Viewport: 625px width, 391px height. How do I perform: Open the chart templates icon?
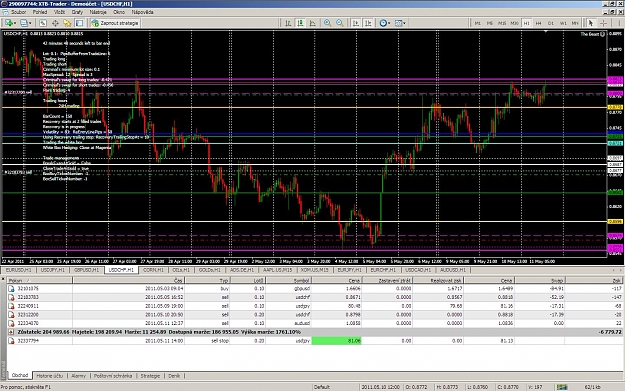click(398, 23)
